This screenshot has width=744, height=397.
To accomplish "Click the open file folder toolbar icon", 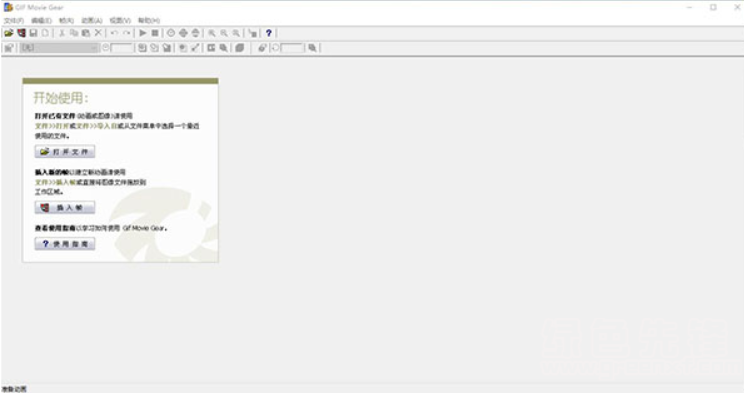I will click(x=9, y=33).
